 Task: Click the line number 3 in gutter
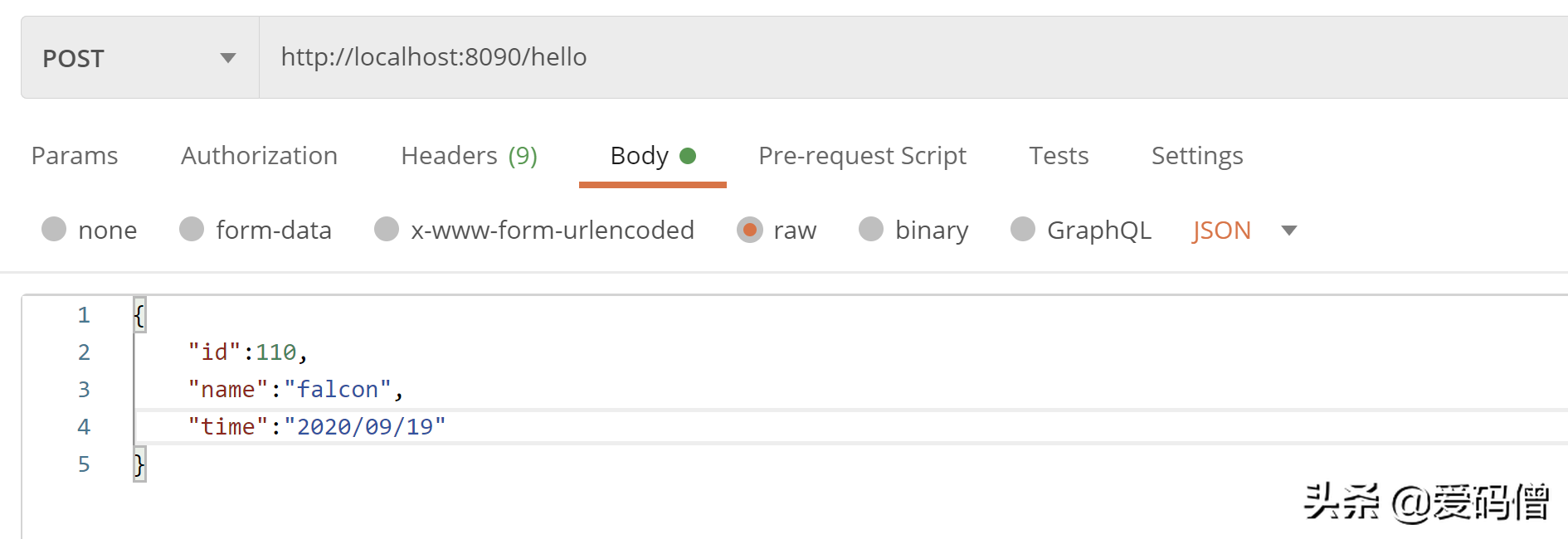[84, 390]
